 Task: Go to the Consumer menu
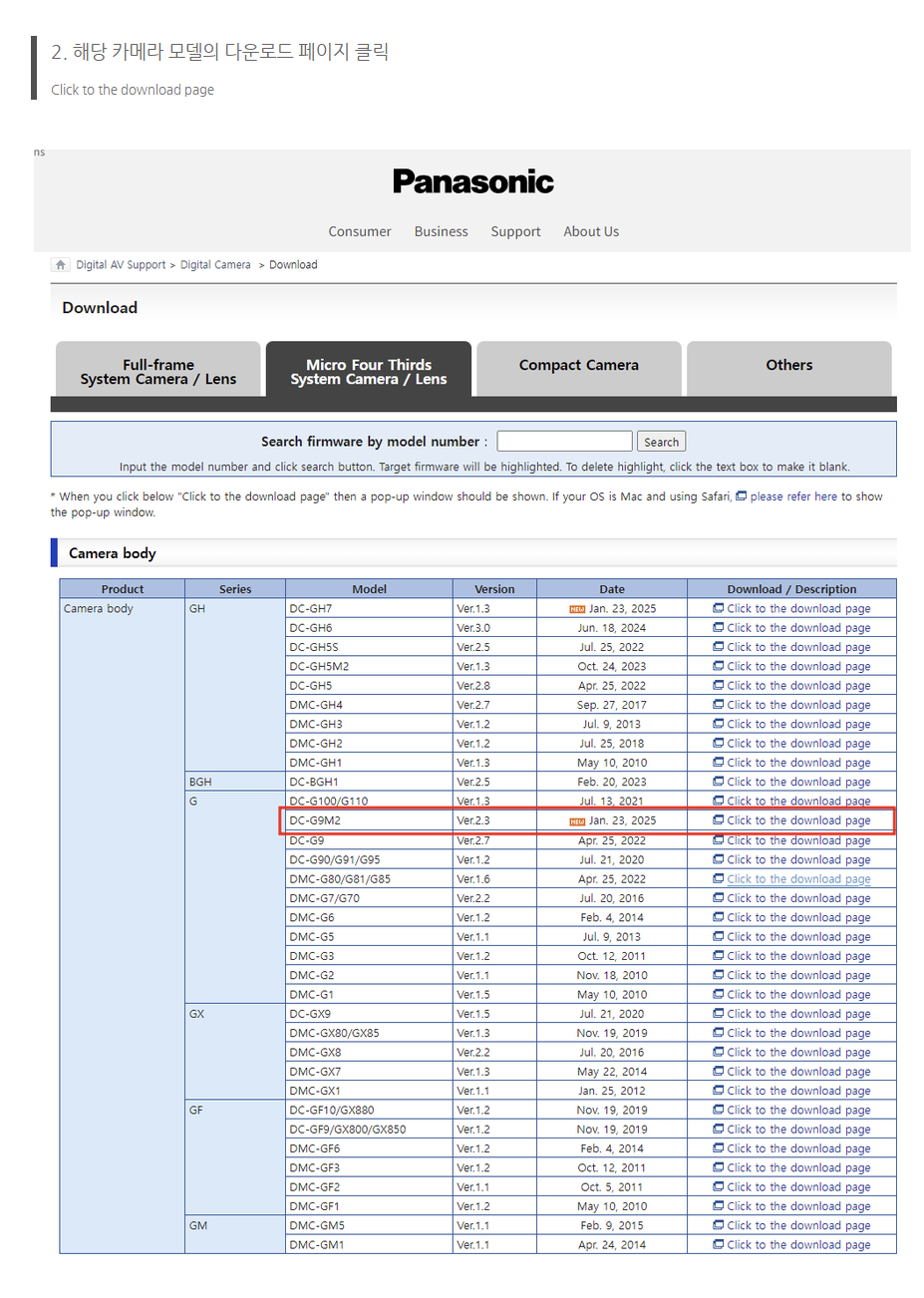[360, 231]
